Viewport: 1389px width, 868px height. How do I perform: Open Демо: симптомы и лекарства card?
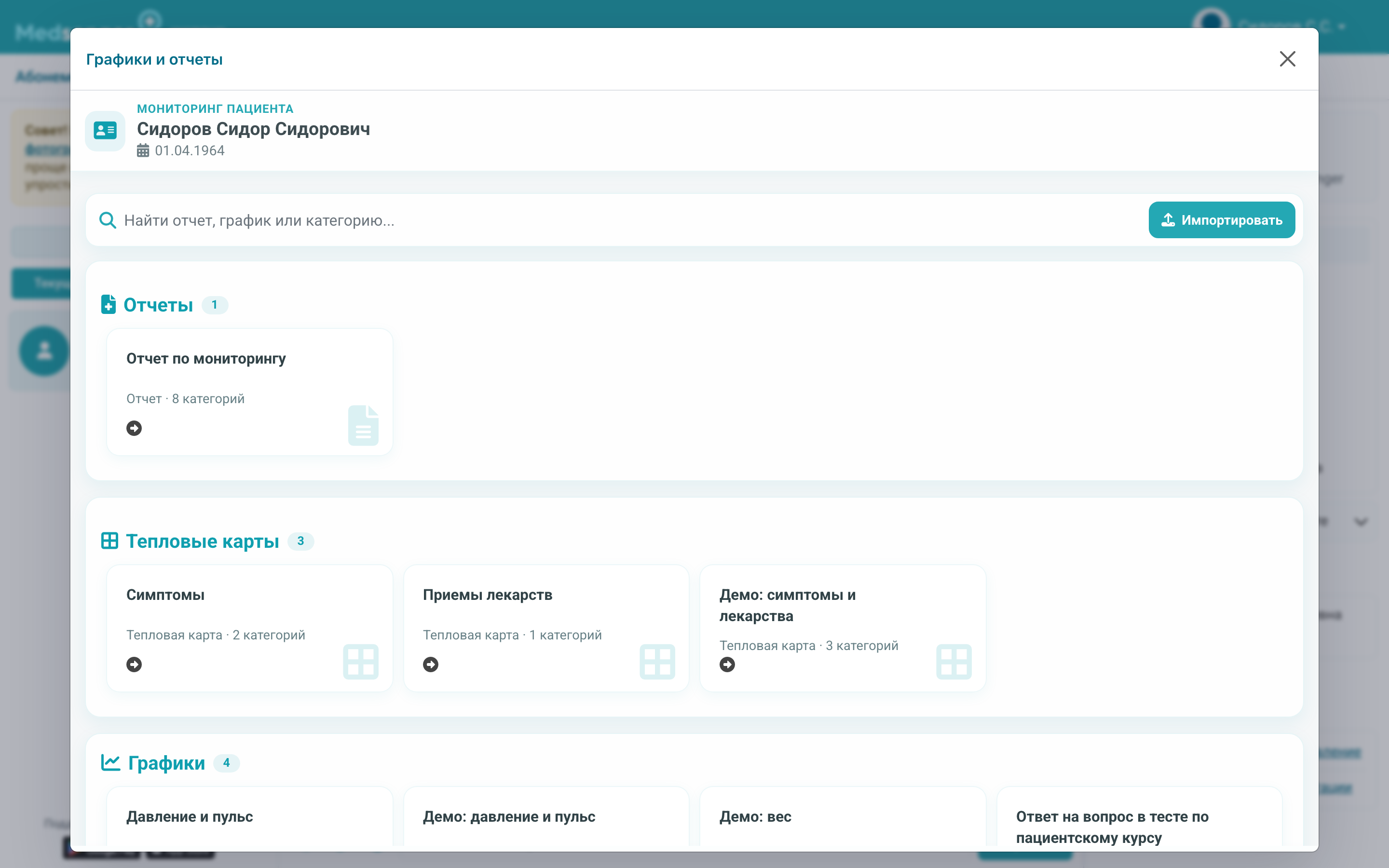[843, 628]
